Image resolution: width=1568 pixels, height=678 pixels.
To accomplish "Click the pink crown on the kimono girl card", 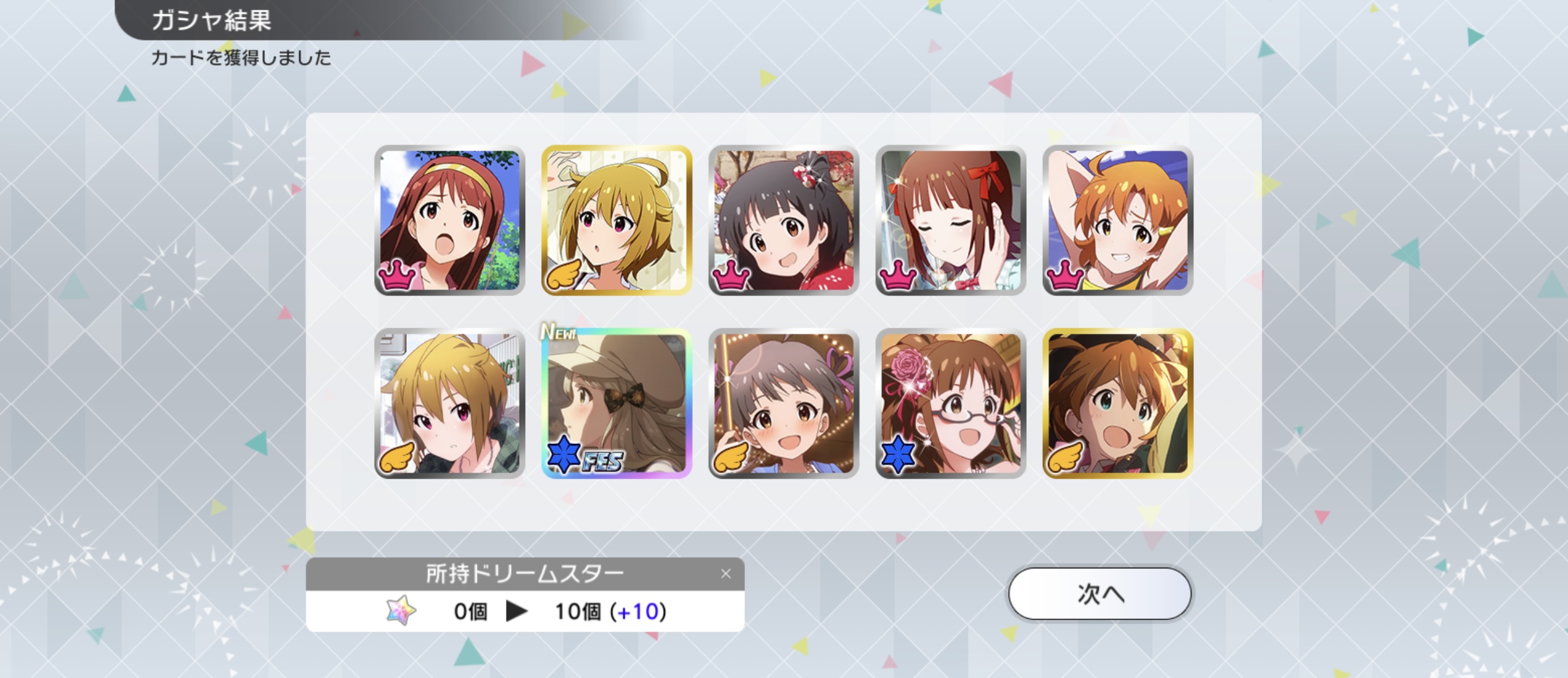I will tap(731, 274).
